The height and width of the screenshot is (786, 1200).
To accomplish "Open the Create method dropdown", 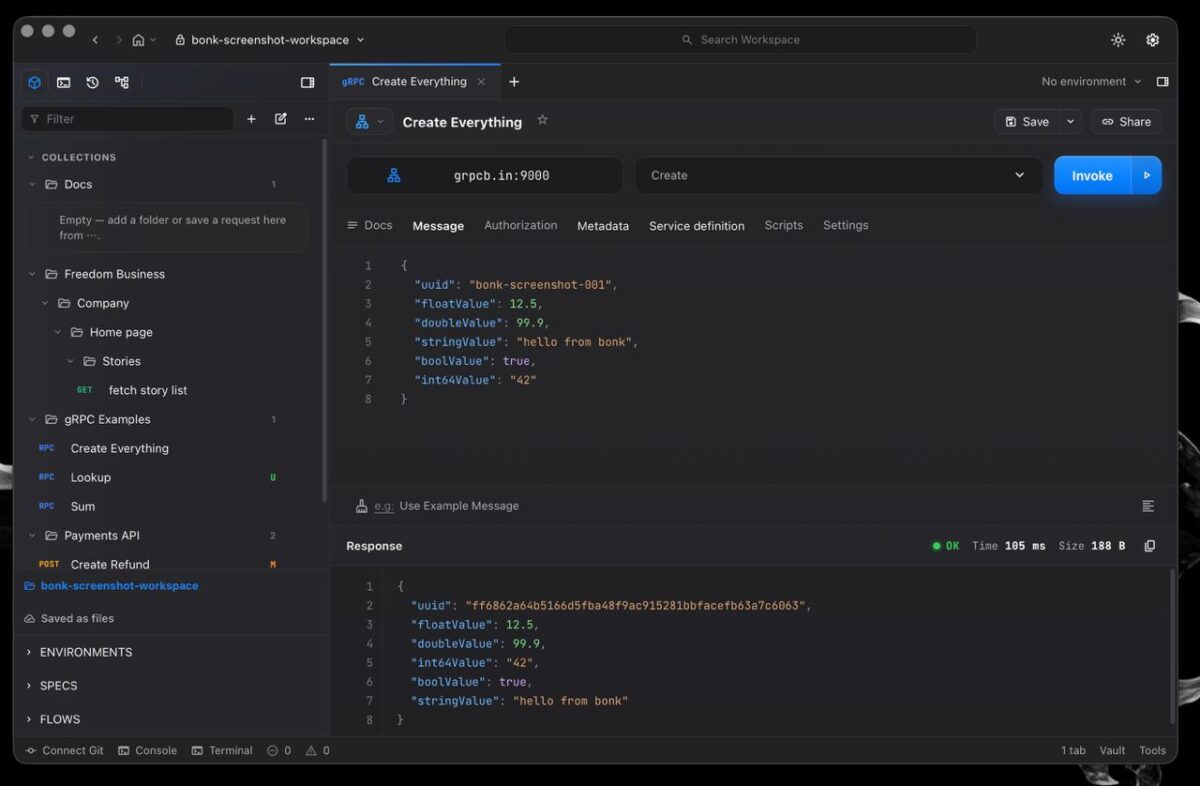I will click(x=839, y=175).
